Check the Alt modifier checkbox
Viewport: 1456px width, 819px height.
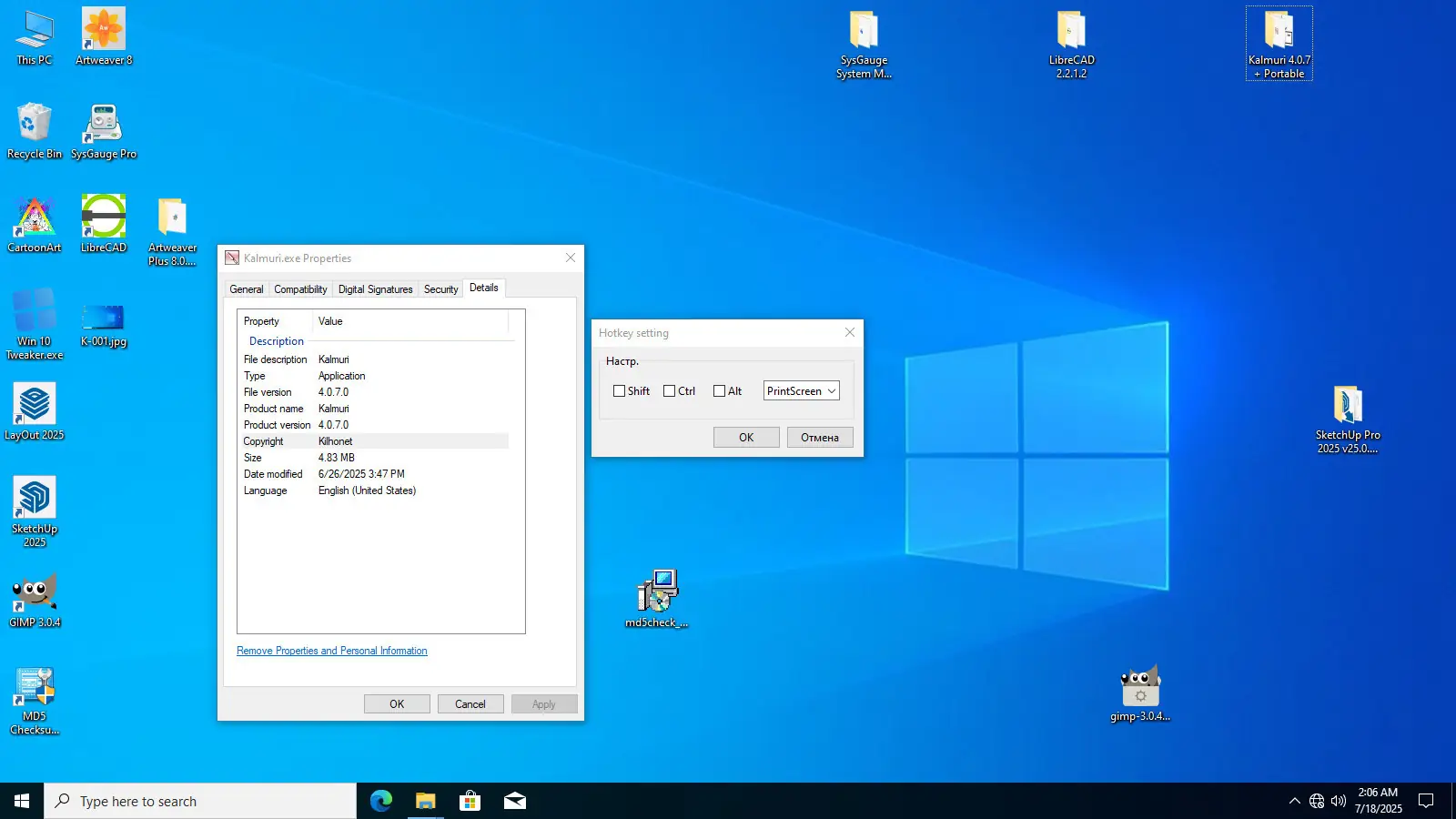[x=720, y=391]
